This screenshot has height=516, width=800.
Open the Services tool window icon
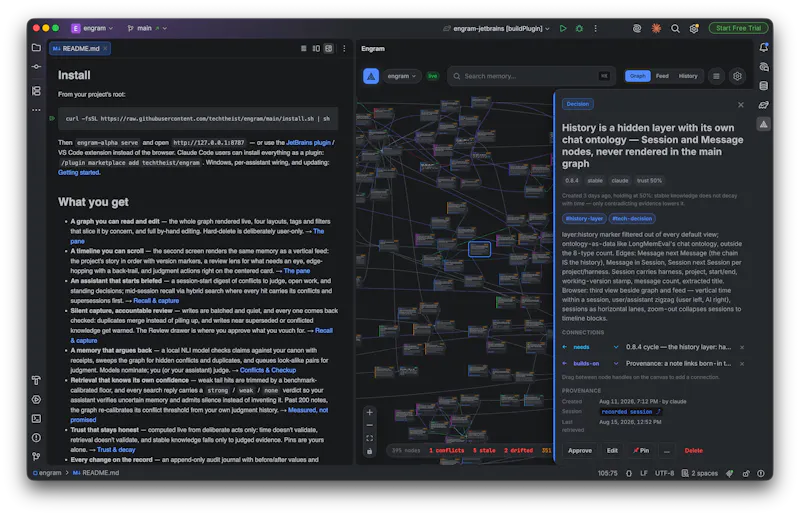pyautogui.click(x=36, y=400)
